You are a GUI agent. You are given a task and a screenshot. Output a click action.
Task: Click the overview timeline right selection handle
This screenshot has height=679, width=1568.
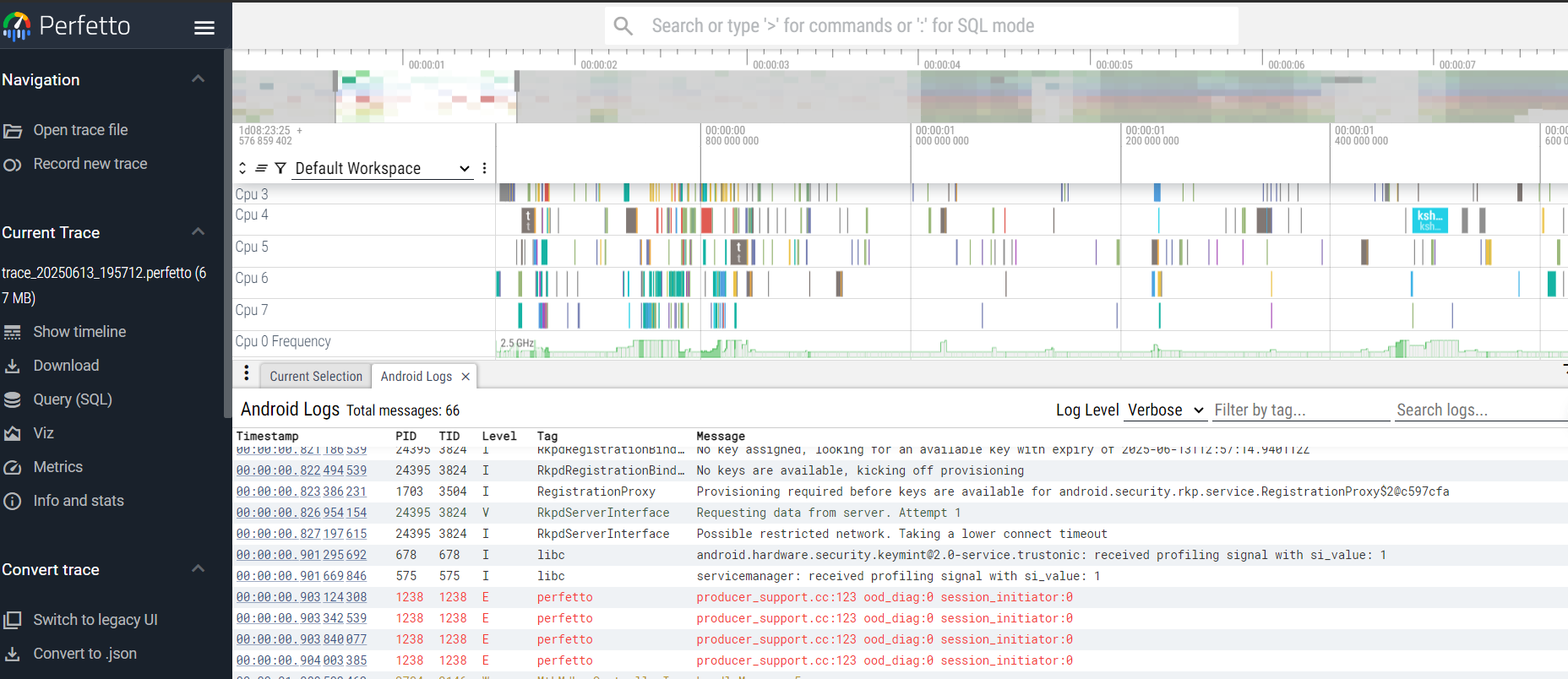point(517,82)
